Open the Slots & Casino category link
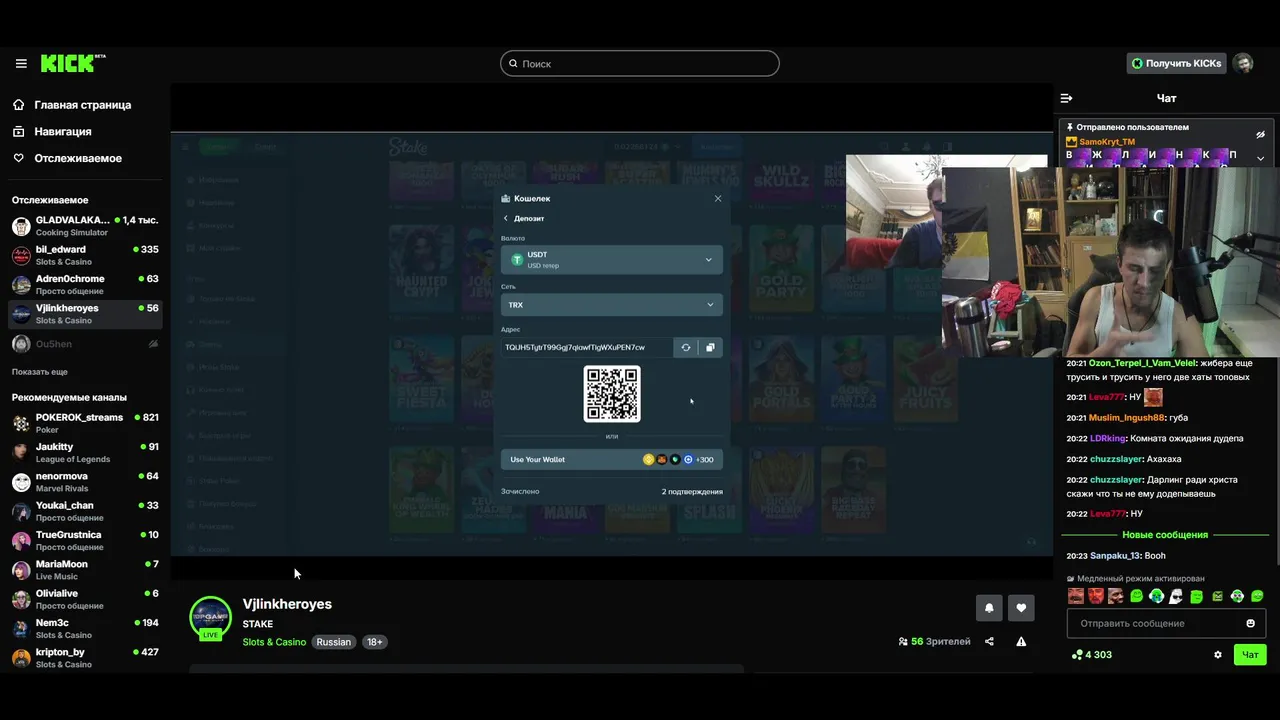 pyautogui.click(x=274, y=642)
